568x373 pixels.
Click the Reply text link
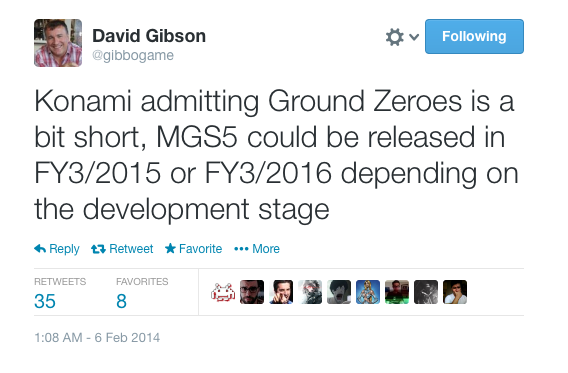click(x=64, y=249)
